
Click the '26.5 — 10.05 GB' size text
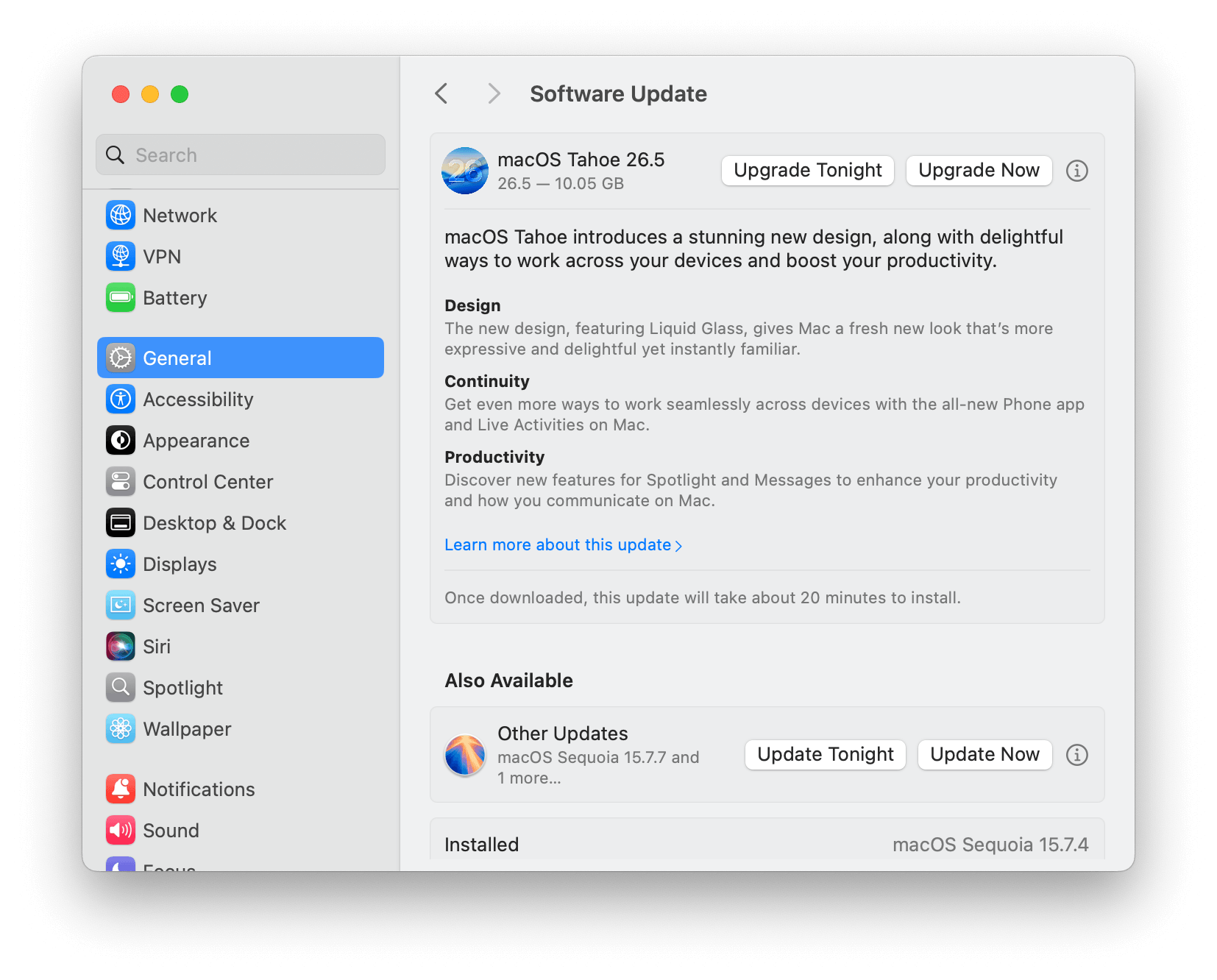(x=561, y=183)
